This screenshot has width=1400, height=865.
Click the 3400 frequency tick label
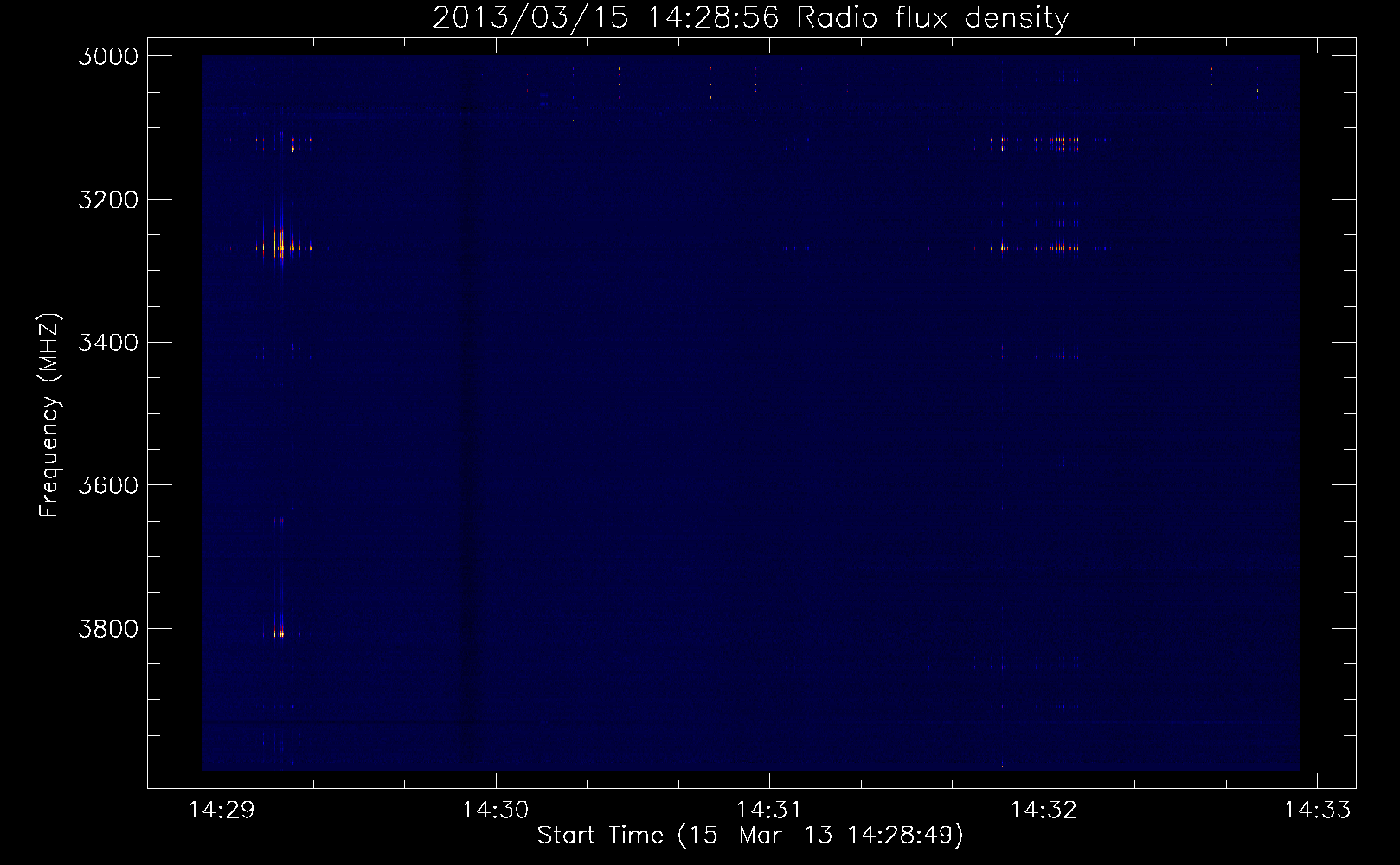[x=108, y=343]
